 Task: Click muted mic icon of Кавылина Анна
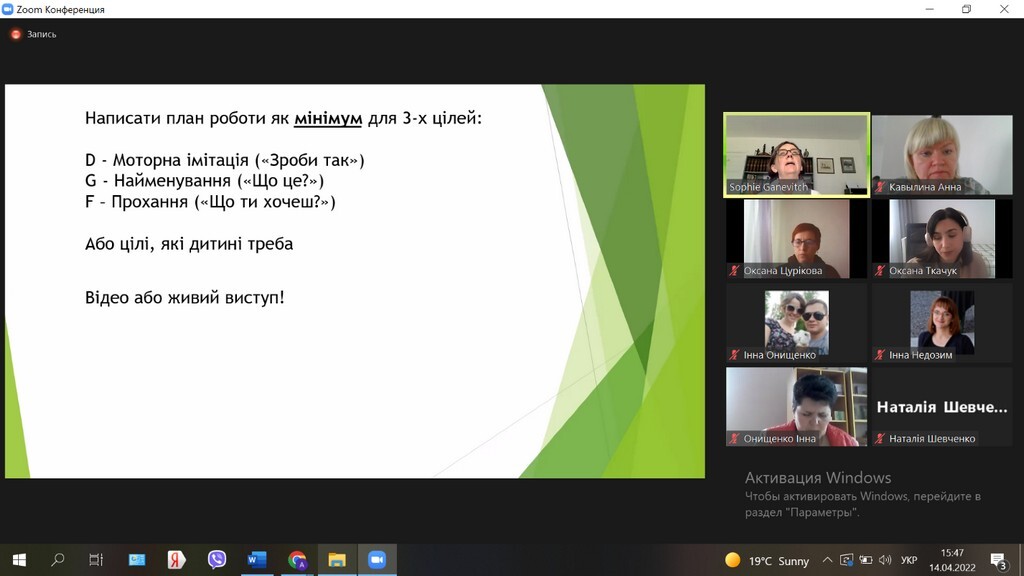(x=880, y=187)
